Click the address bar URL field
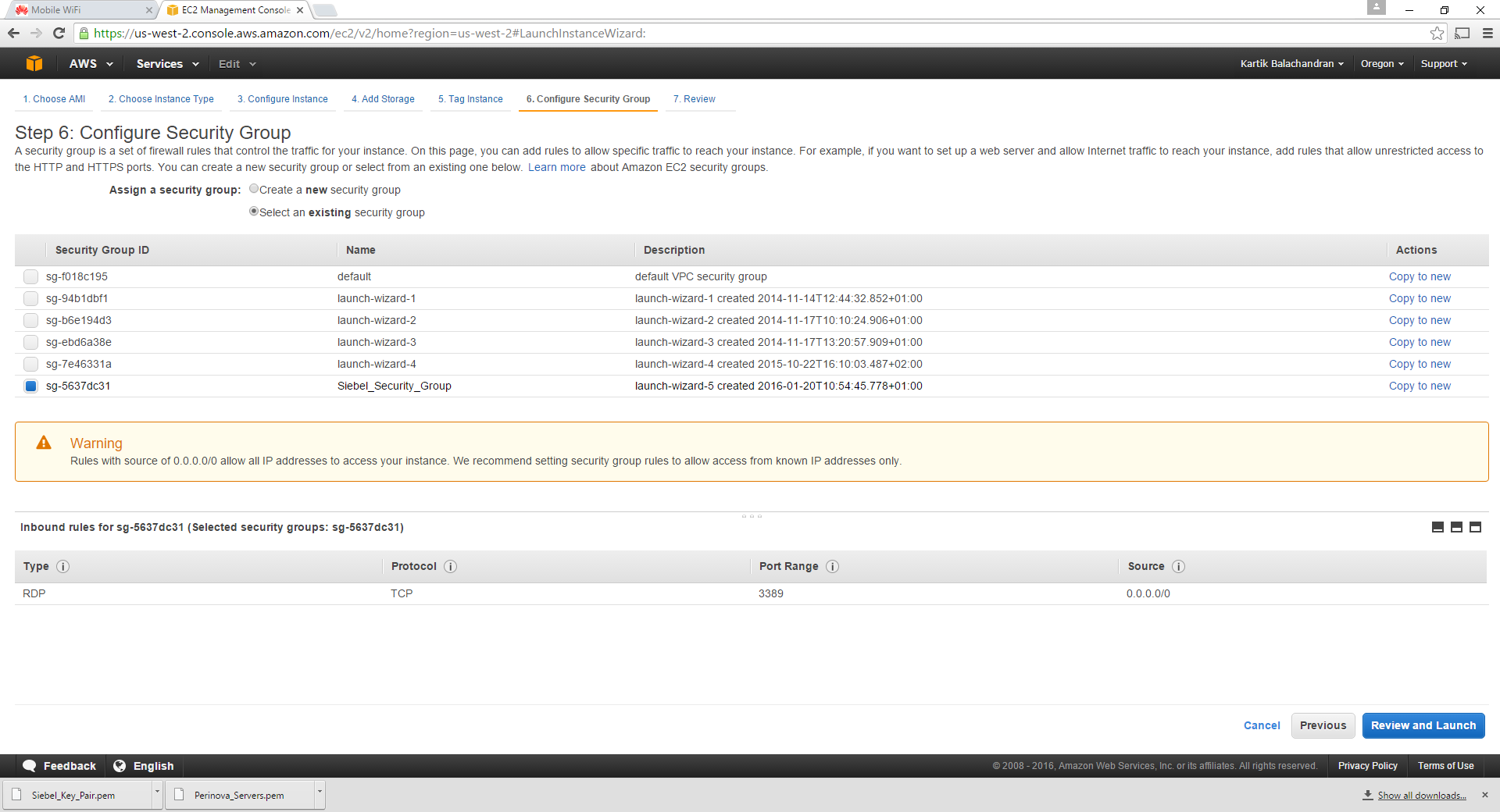Screen dimensions: 1500x812 point(703,34)
